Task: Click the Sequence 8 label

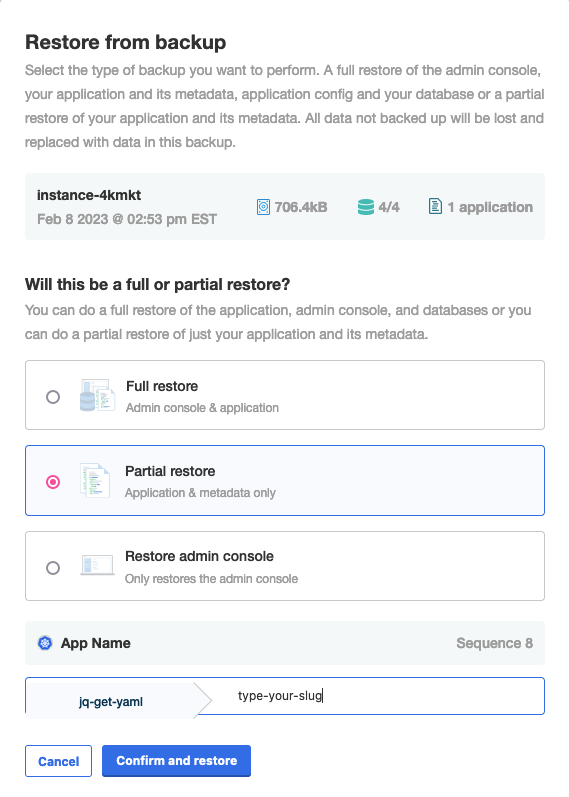Action: [x=495, y=643]
